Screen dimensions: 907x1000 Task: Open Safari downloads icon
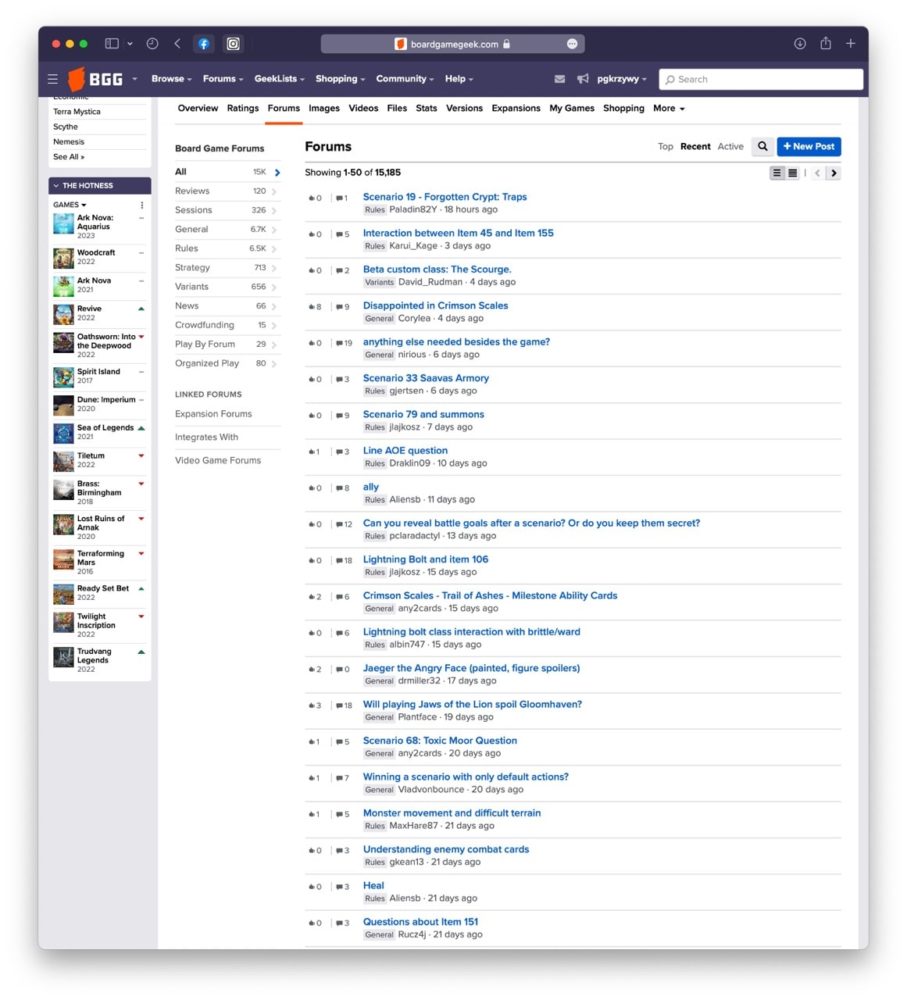click(800, 43)
